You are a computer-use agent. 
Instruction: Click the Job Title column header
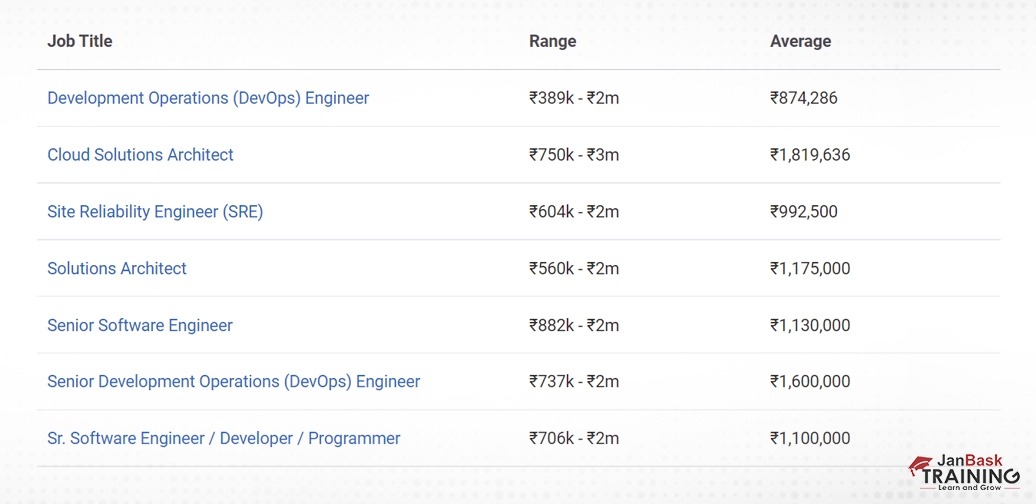80,41
